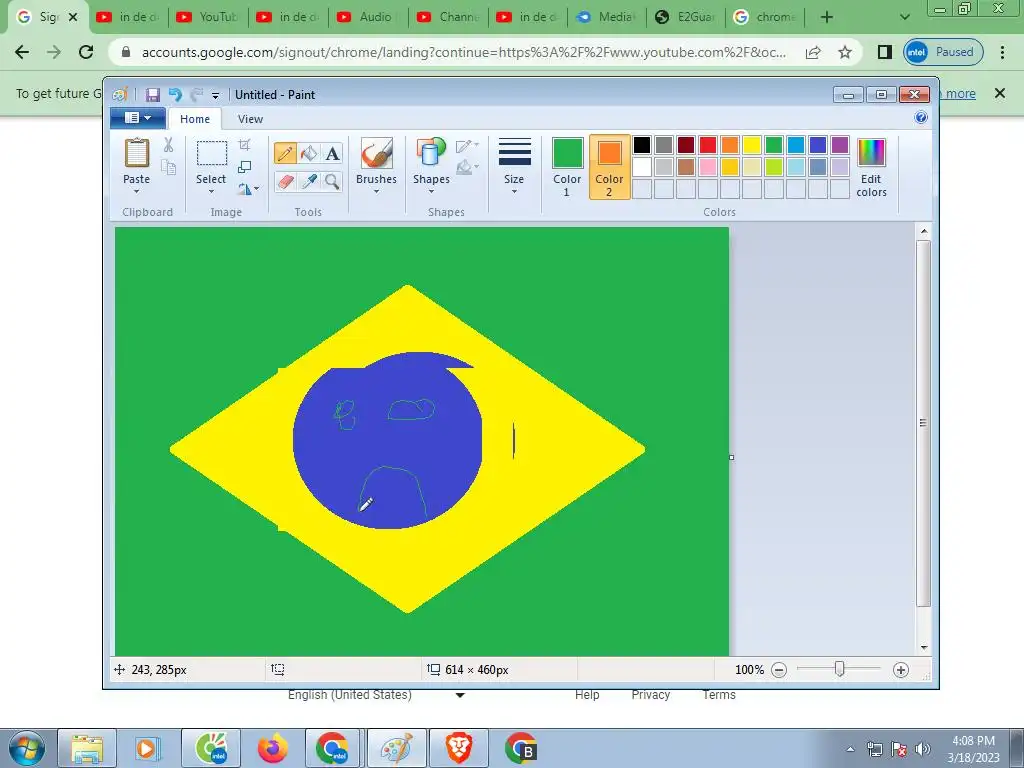Click the address bar URL field

click(464, 52)
